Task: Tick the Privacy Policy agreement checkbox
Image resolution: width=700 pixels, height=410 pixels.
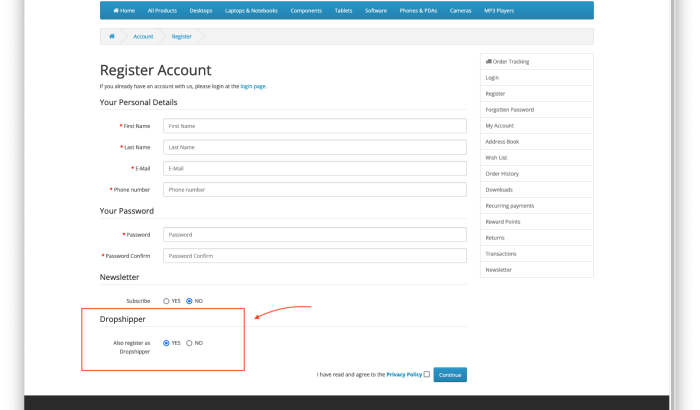Action: (x=427, y=374)
